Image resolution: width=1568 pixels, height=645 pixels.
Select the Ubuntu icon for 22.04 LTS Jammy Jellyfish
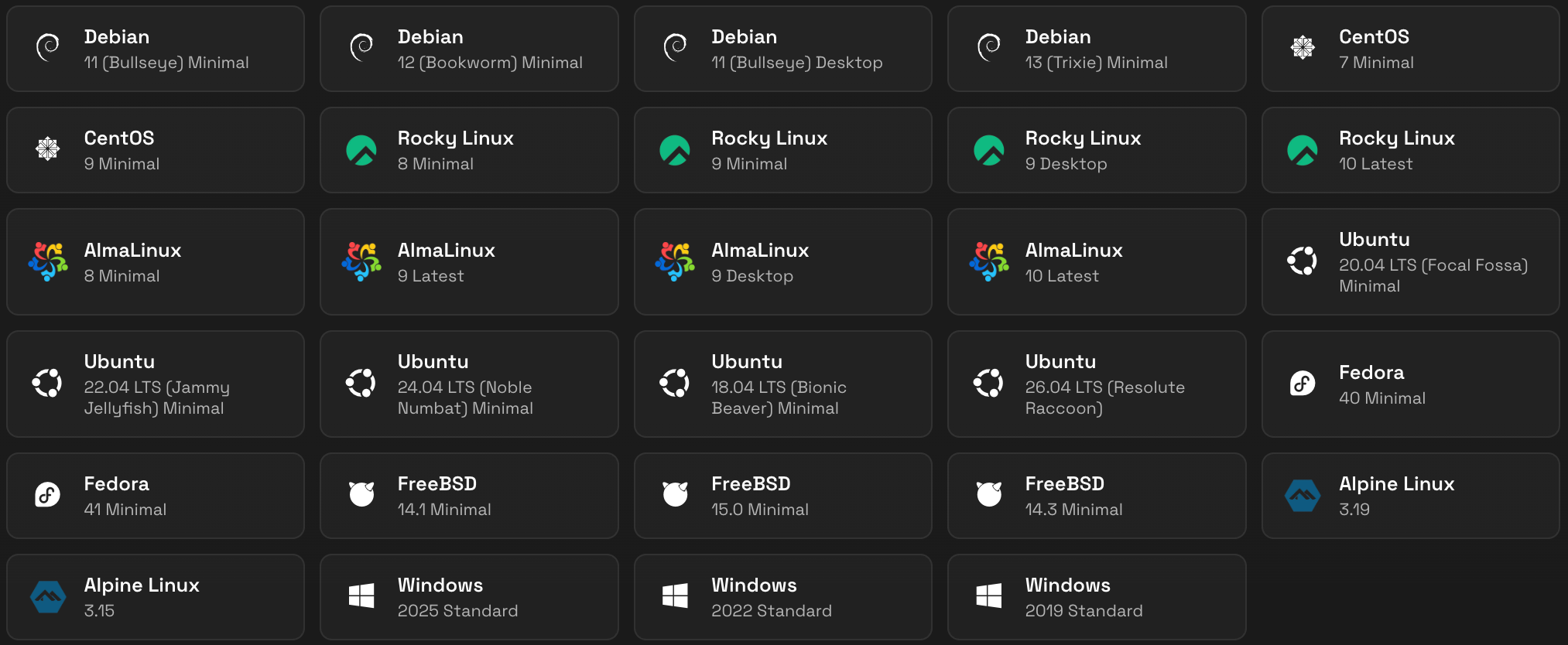point(48,383)
